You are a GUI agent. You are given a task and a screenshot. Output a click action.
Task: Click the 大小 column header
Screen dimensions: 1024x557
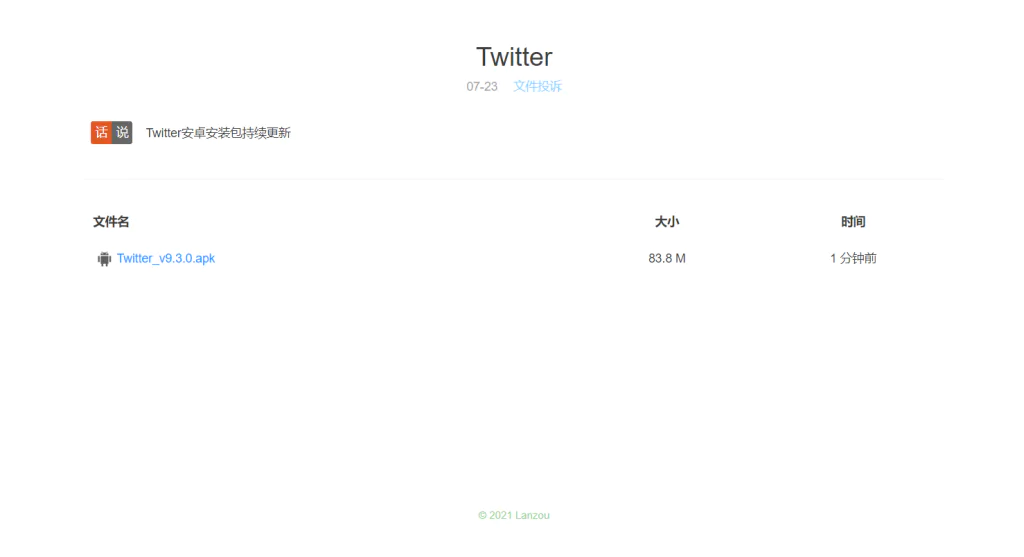(667, 222)
